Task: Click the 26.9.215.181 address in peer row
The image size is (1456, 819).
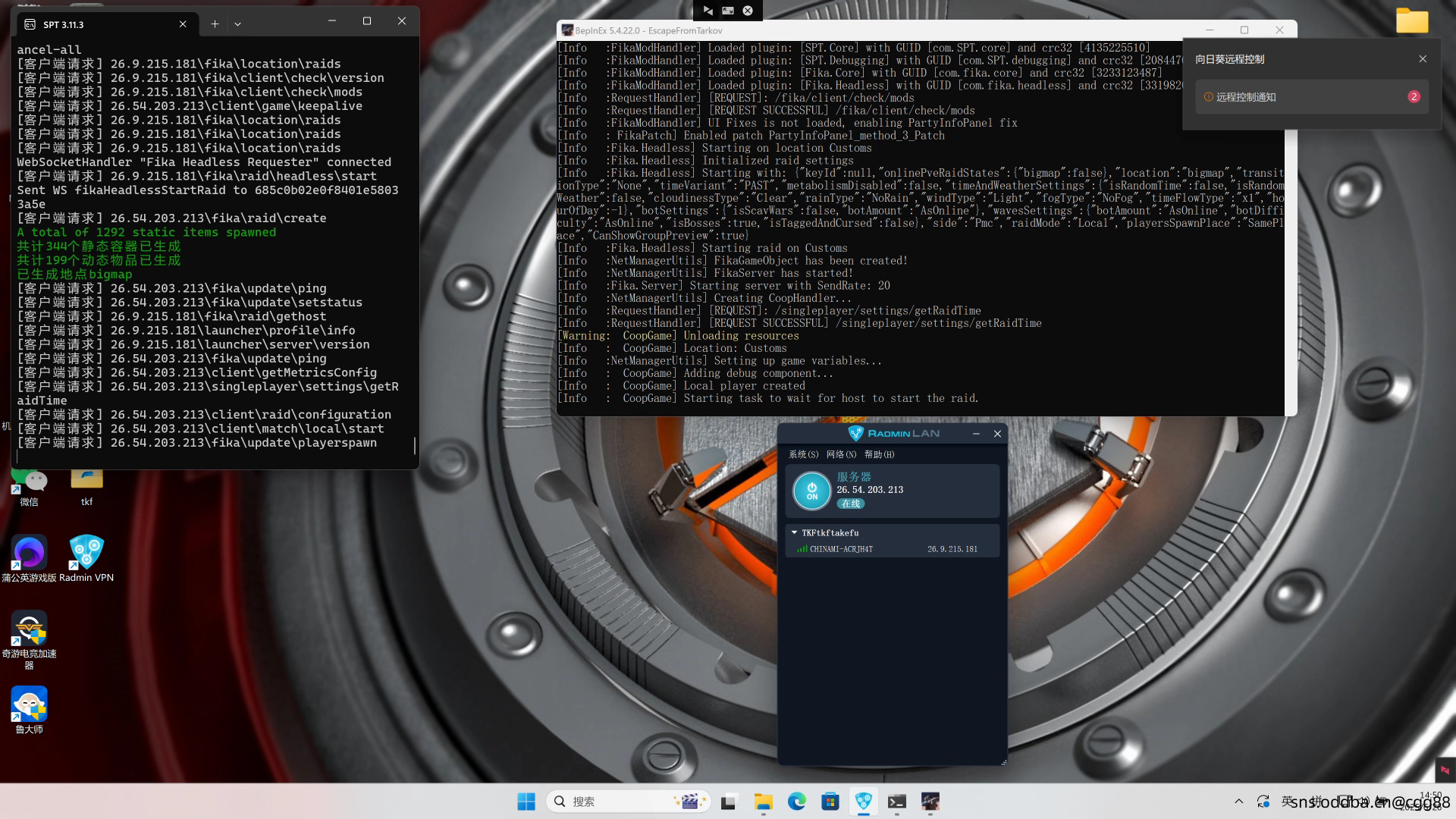Action: (952, 549)
